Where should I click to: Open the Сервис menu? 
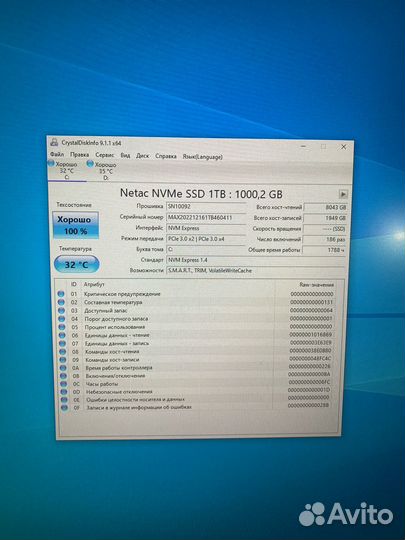[x=105, y=155]
